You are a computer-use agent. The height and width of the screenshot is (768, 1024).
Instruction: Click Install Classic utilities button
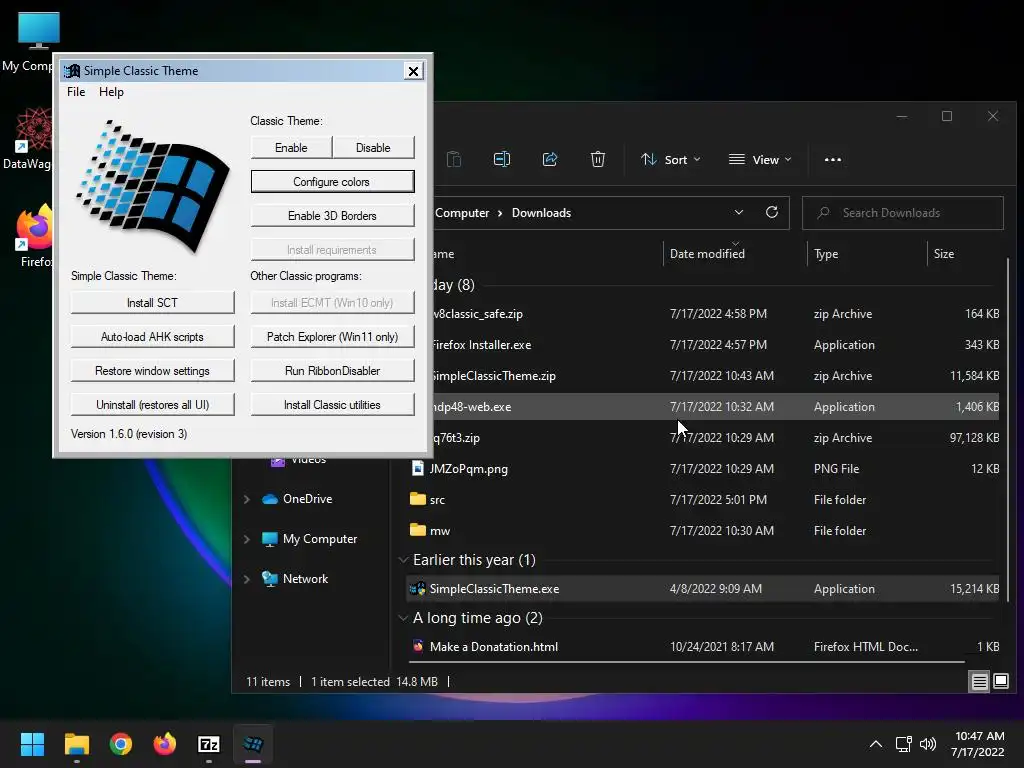point(332,404)
